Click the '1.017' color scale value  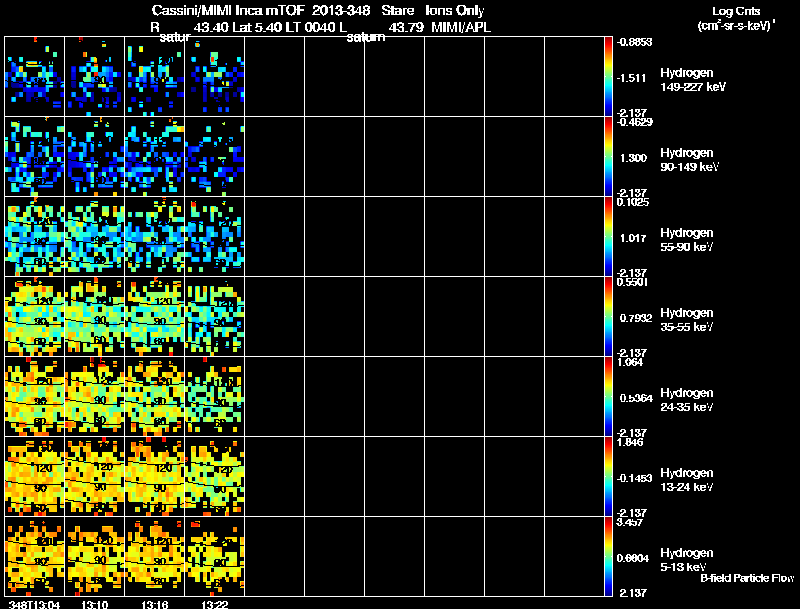633,238
